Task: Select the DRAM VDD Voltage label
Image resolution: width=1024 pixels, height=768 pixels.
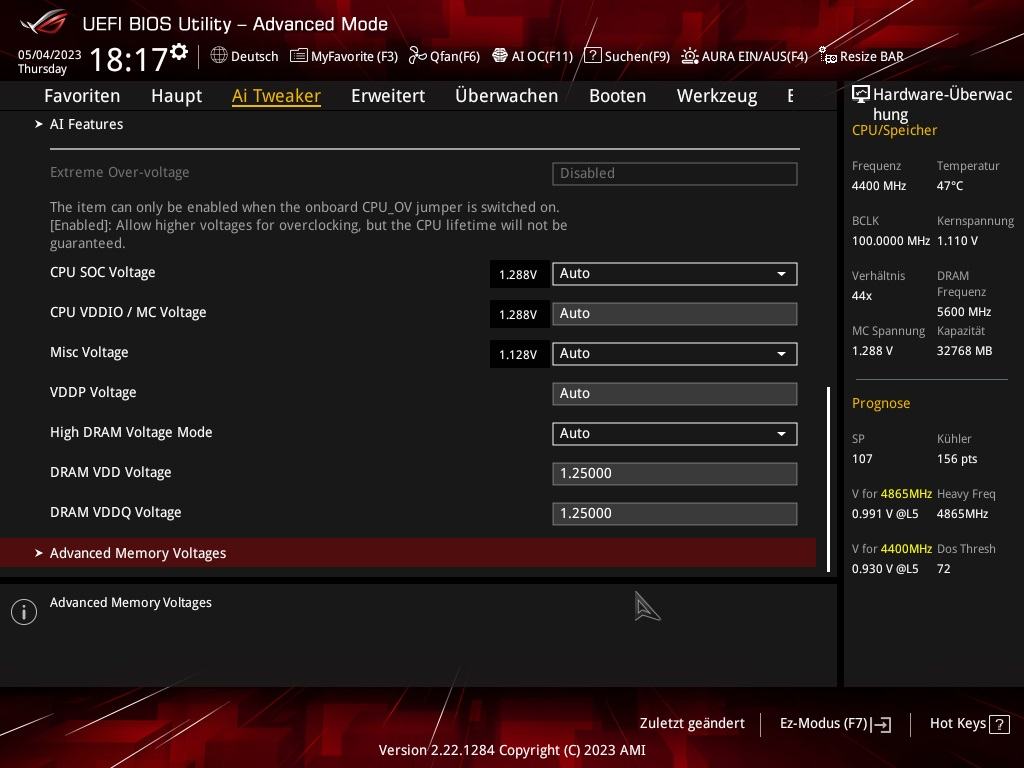Action: [110, 472]
